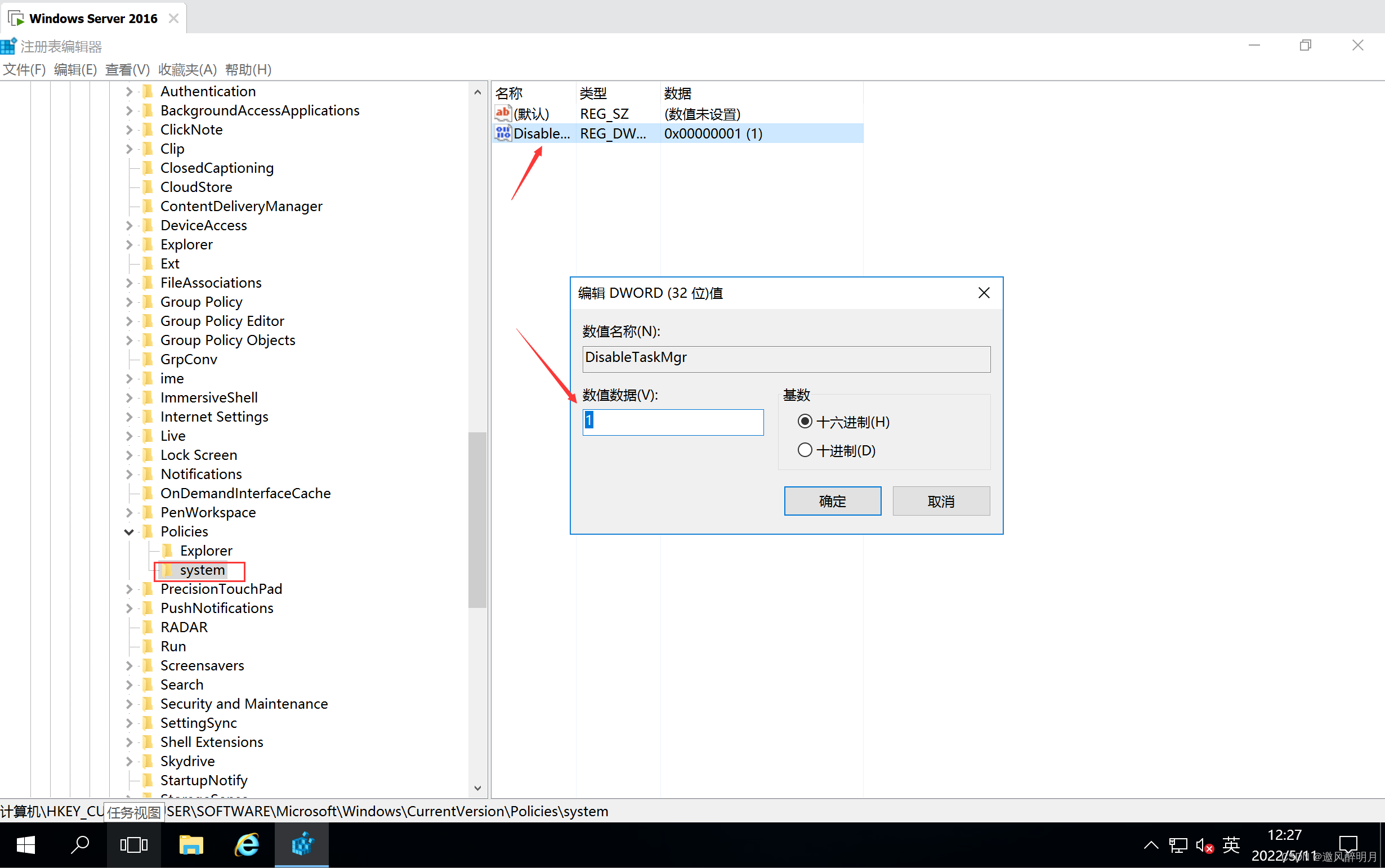Open the Windows Start menu
Viewport: 1385px width, 868px height.
[x=26, y=844]
